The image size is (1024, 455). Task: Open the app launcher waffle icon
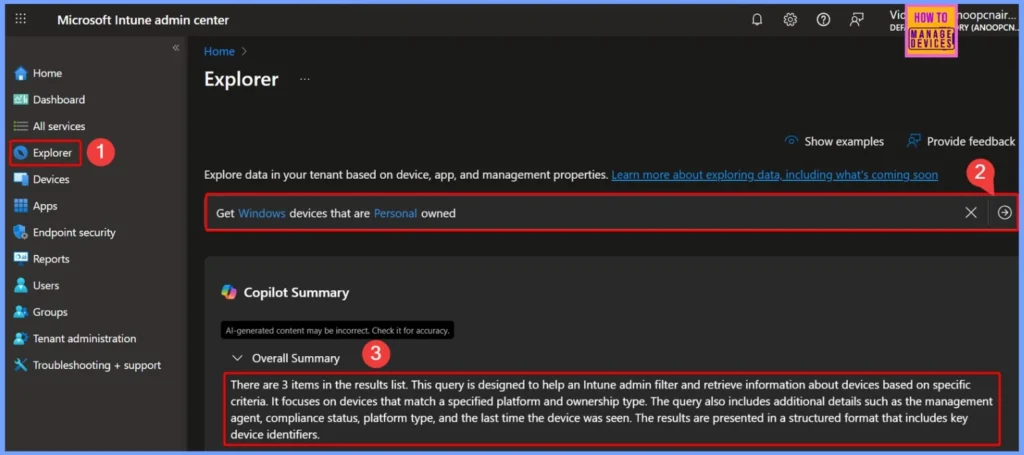click(21, 19)
